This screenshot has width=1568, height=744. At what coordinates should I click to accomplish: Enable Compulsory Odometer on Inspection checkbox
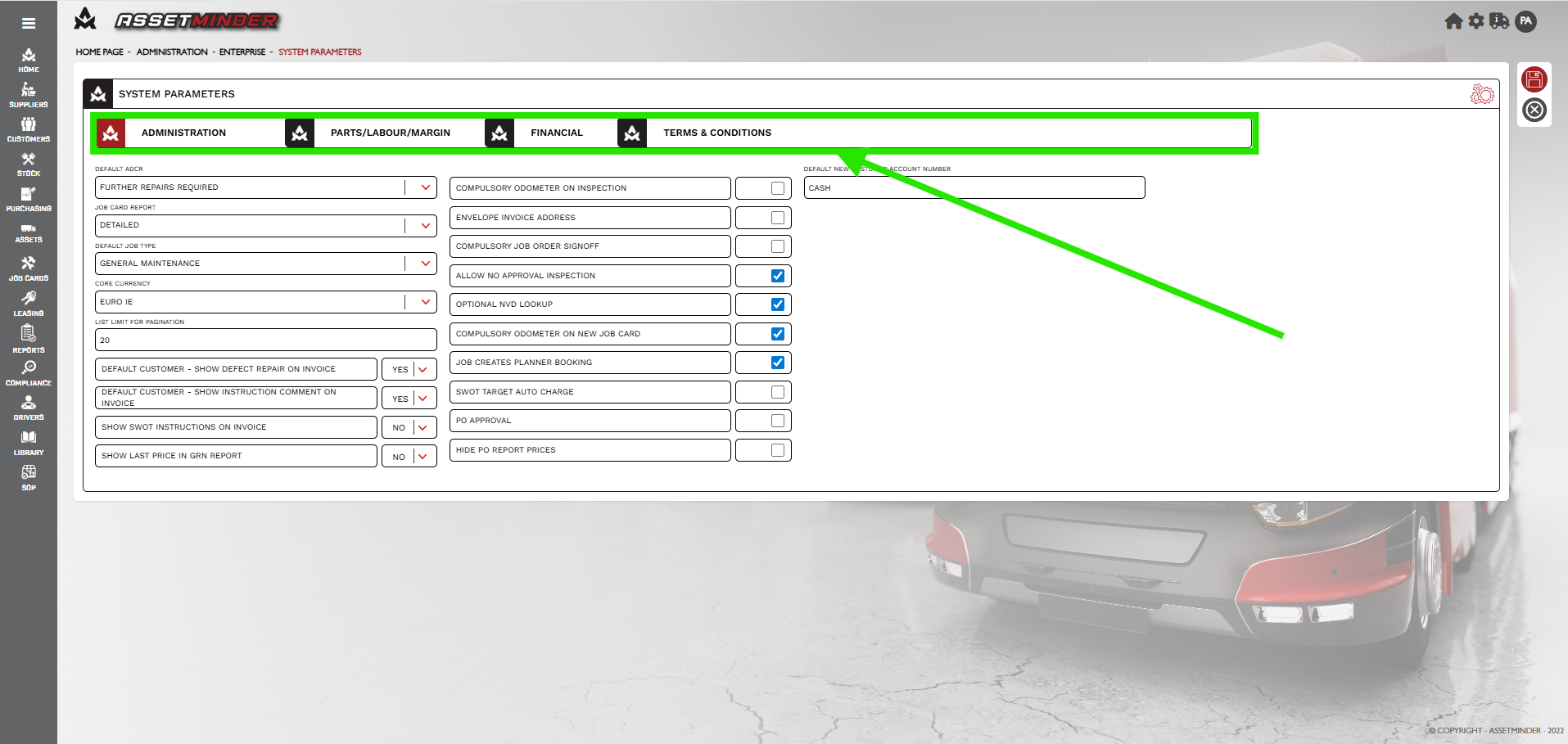pyautogui.click(x=777, y=188)
